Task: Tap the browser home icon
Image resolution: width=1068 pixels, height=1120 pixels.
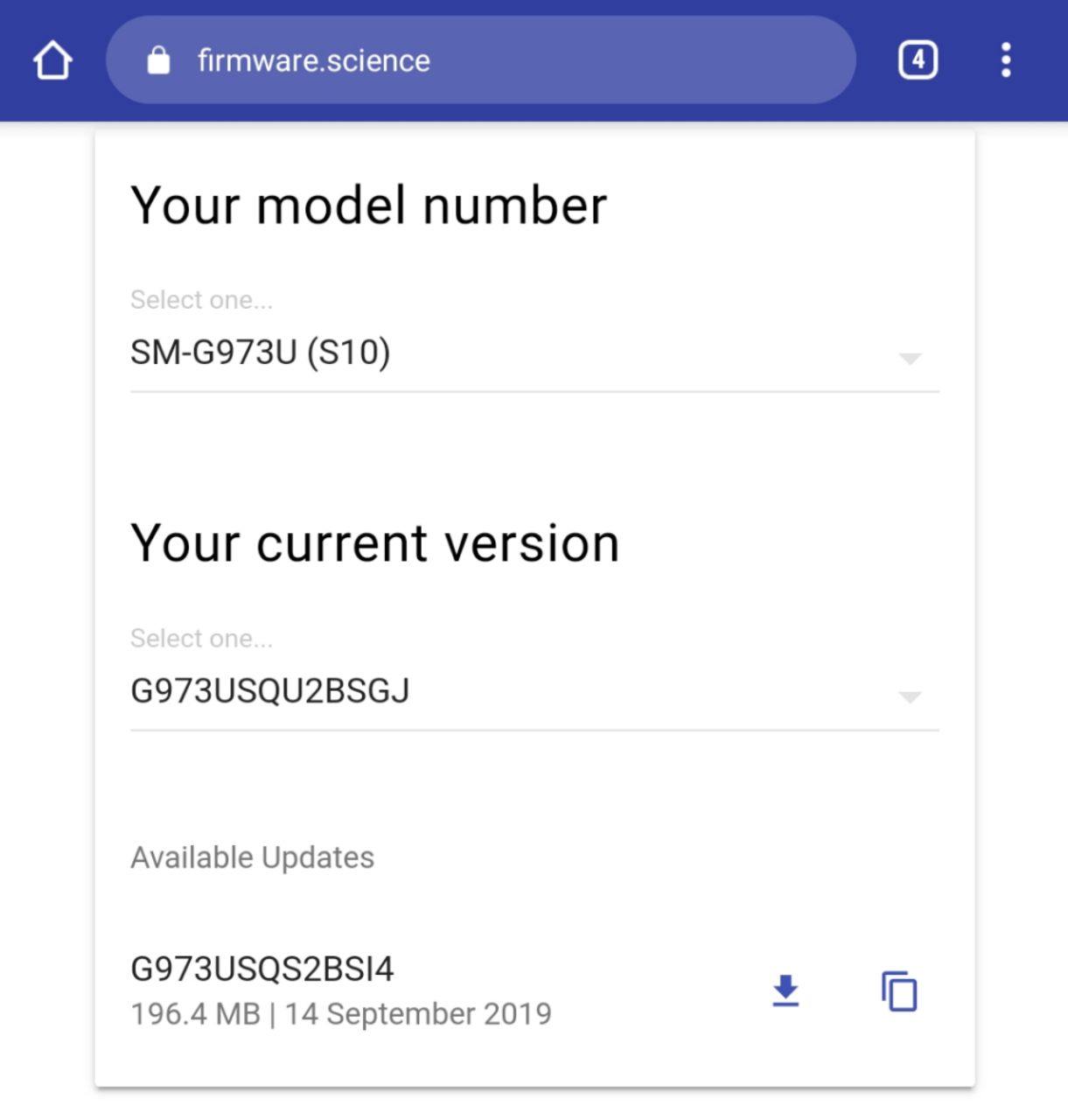Action: 52,60
